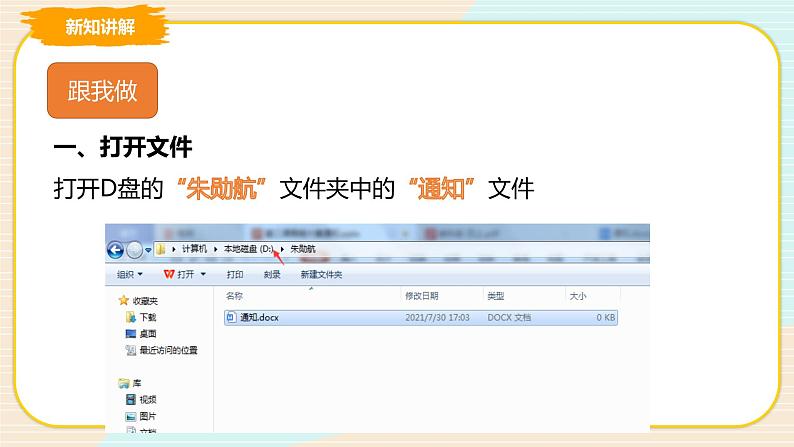Viewport: 794px width, 447px height.
Task: Select 桌面 desktop in navigation pane
Action: pyautogui.click(x=147, y=334)
